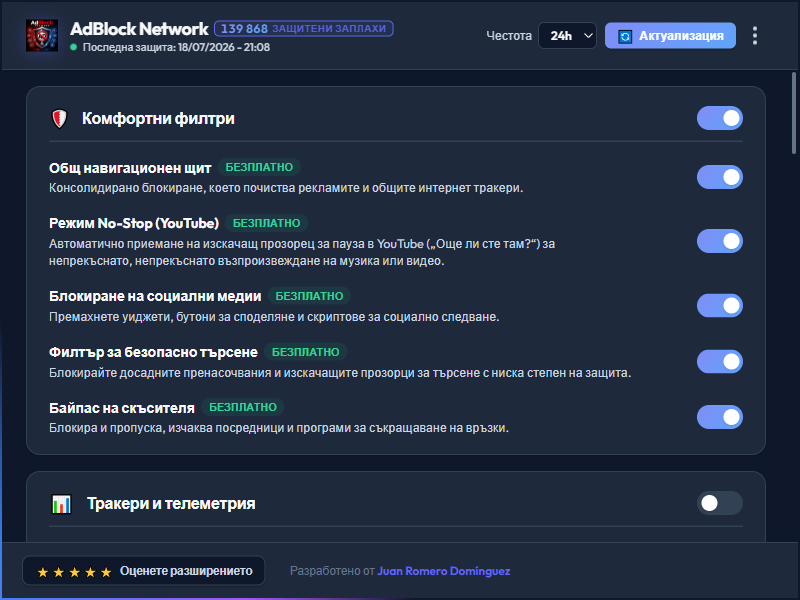Click description starting Блокирайте досадните
Screen dimensions: 800x600
click(x=340, y=373)
